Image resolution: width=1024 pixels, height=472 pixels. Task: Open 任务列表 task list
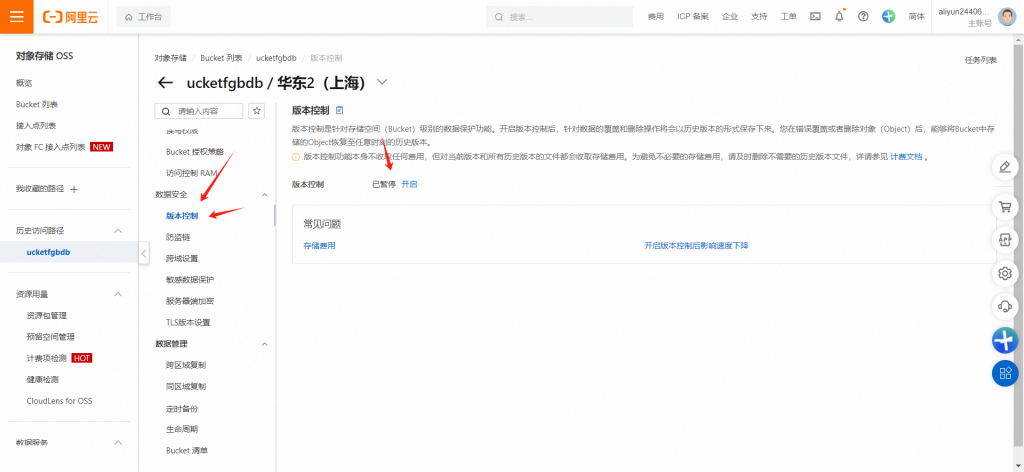point(981,60)
